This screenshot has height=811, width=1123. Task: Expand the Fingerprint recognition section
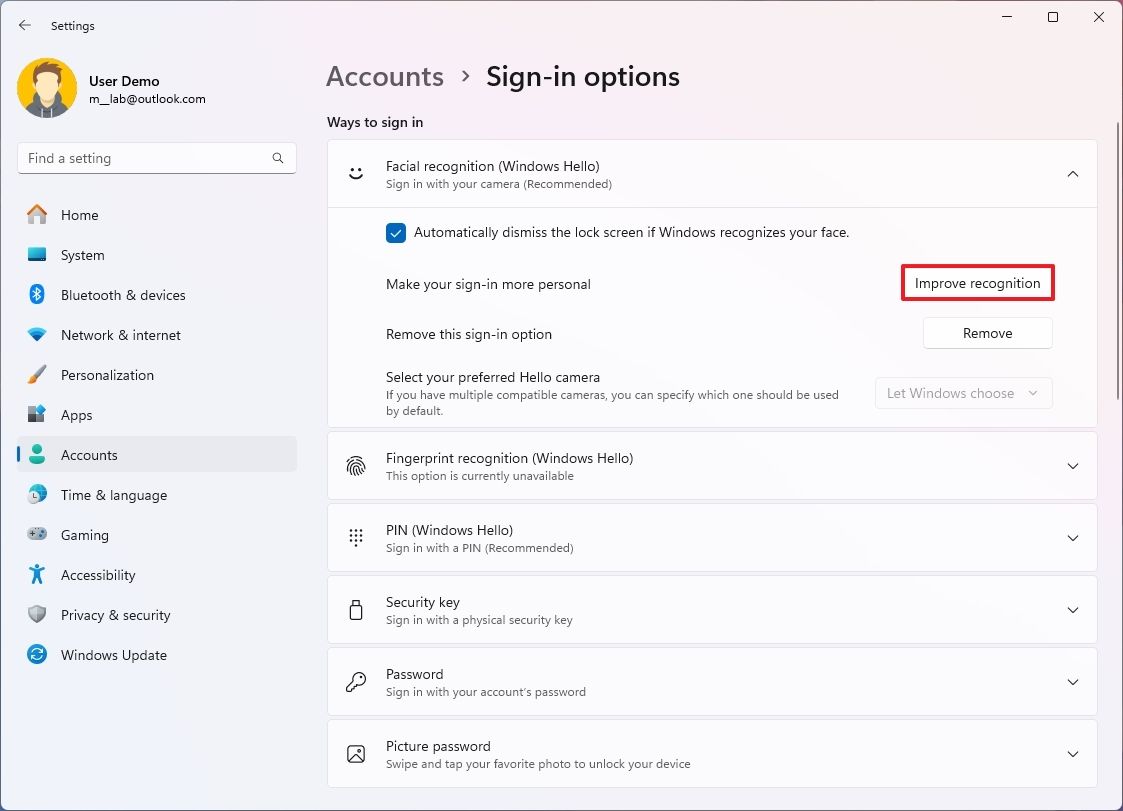click(1072, 465)
